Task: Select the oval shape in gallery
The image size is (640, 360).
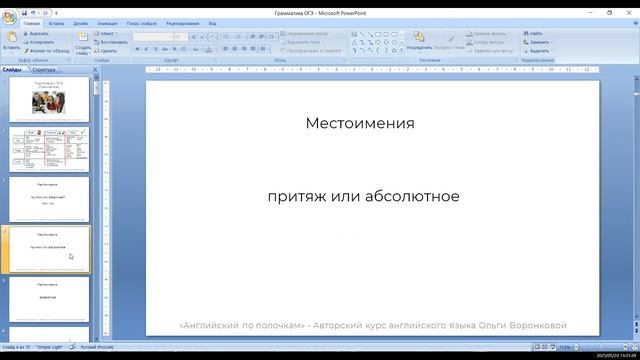Action: (x=386, y=34)
